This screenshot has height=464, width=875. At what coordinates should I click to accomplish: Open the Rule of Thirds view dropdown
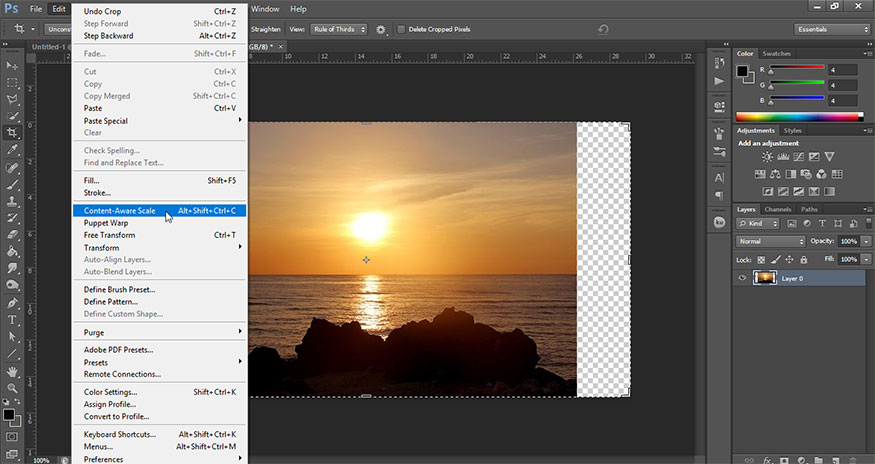pos(337,29)
